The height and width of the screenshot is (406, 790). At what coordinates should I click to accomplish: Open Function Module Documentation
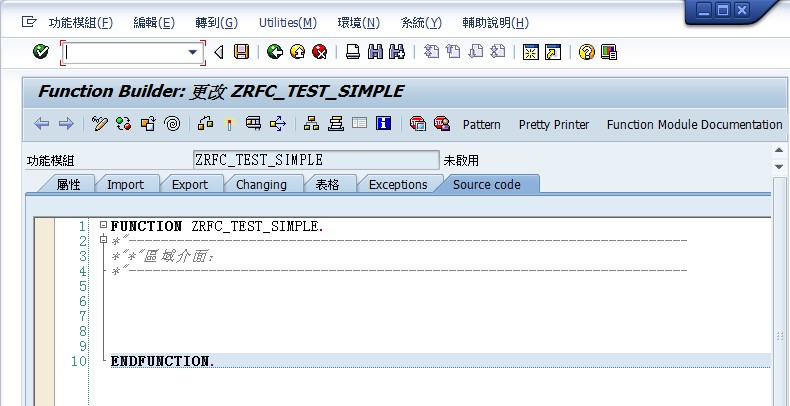point(694,124)
